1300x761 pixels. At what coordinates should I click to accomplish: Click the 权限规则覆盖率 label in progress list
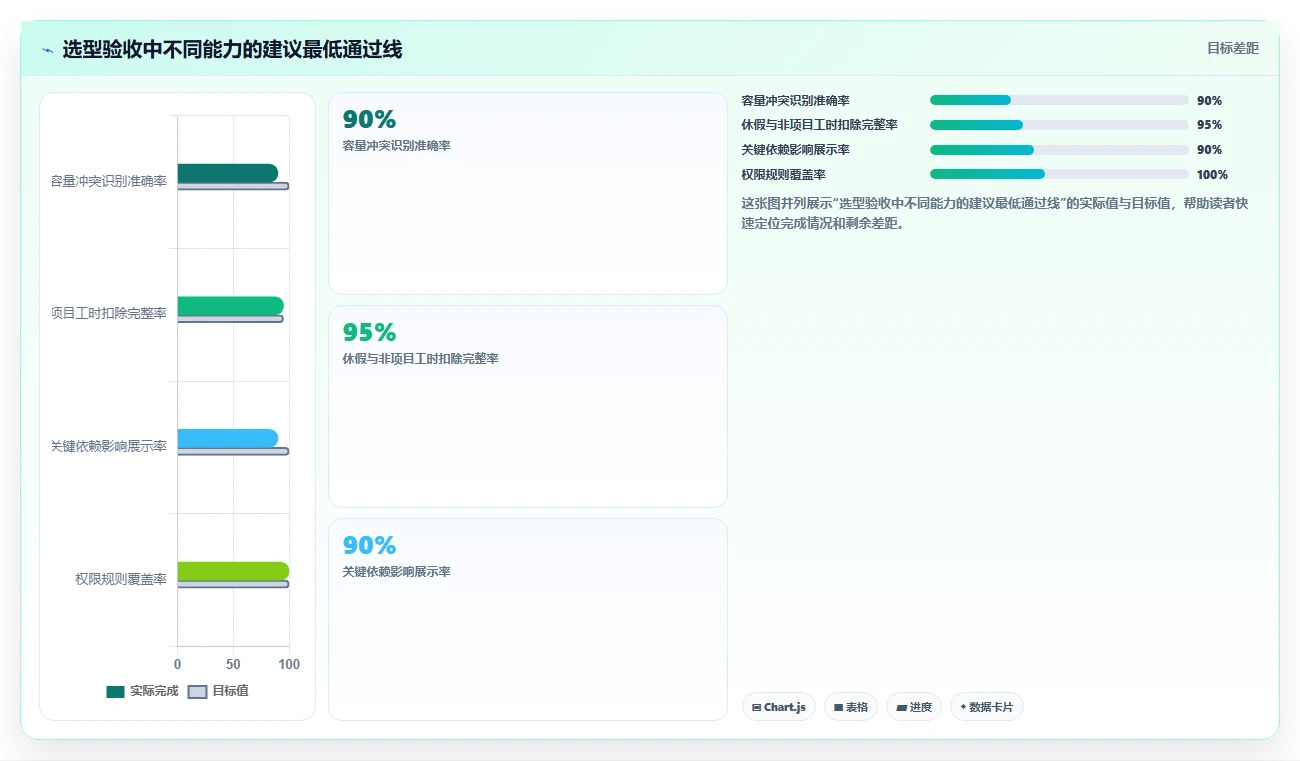tap(784, 175)
